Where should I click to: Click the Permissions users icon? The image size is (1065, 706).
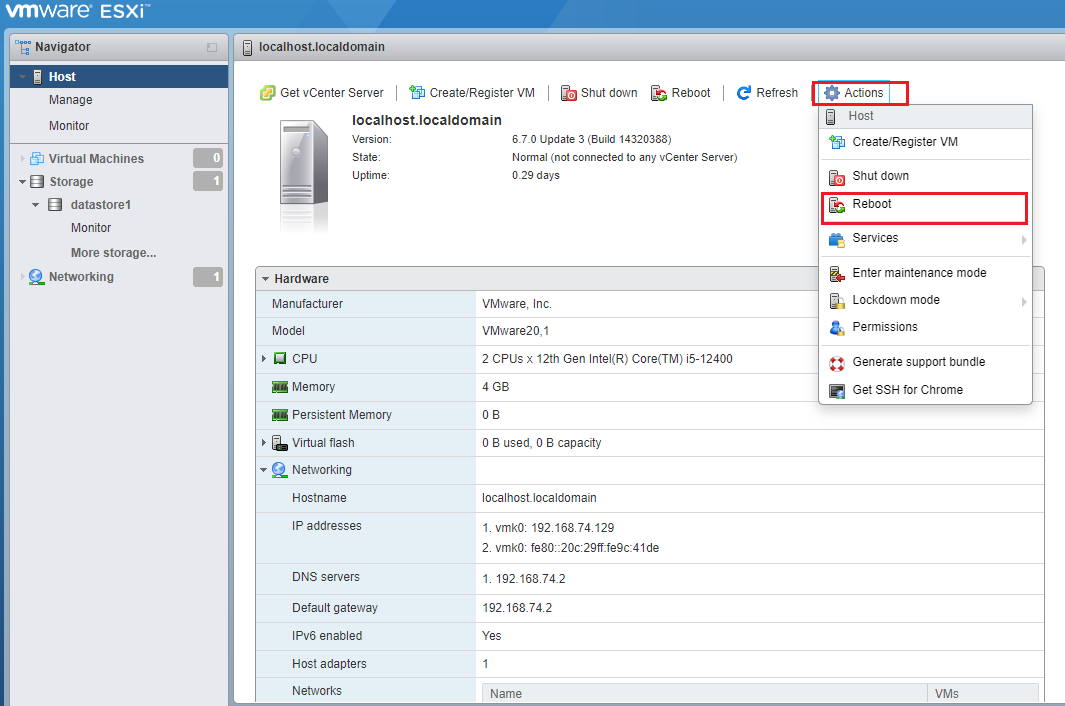(x=837, y=328)
